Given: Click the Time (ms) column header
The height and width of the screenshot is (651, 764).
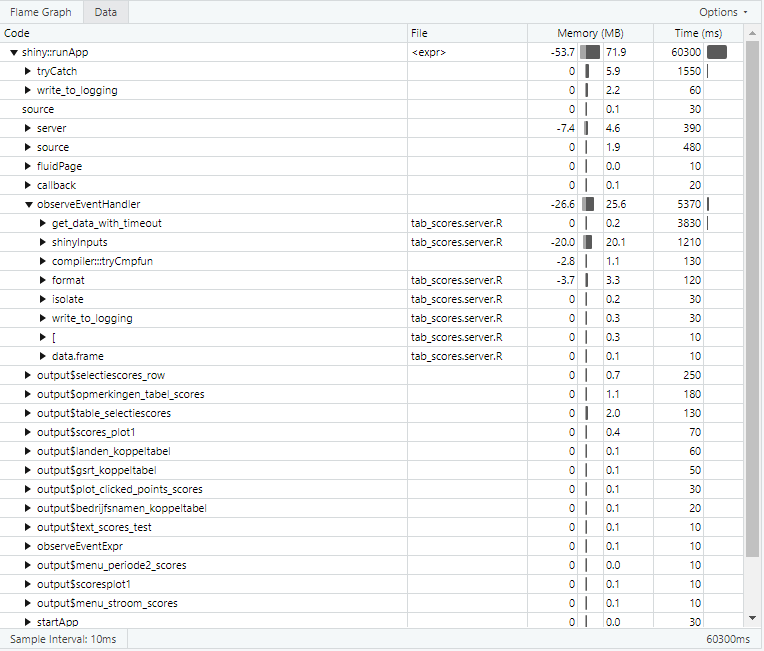Looking at the screenshot, I should coord(699,33).
